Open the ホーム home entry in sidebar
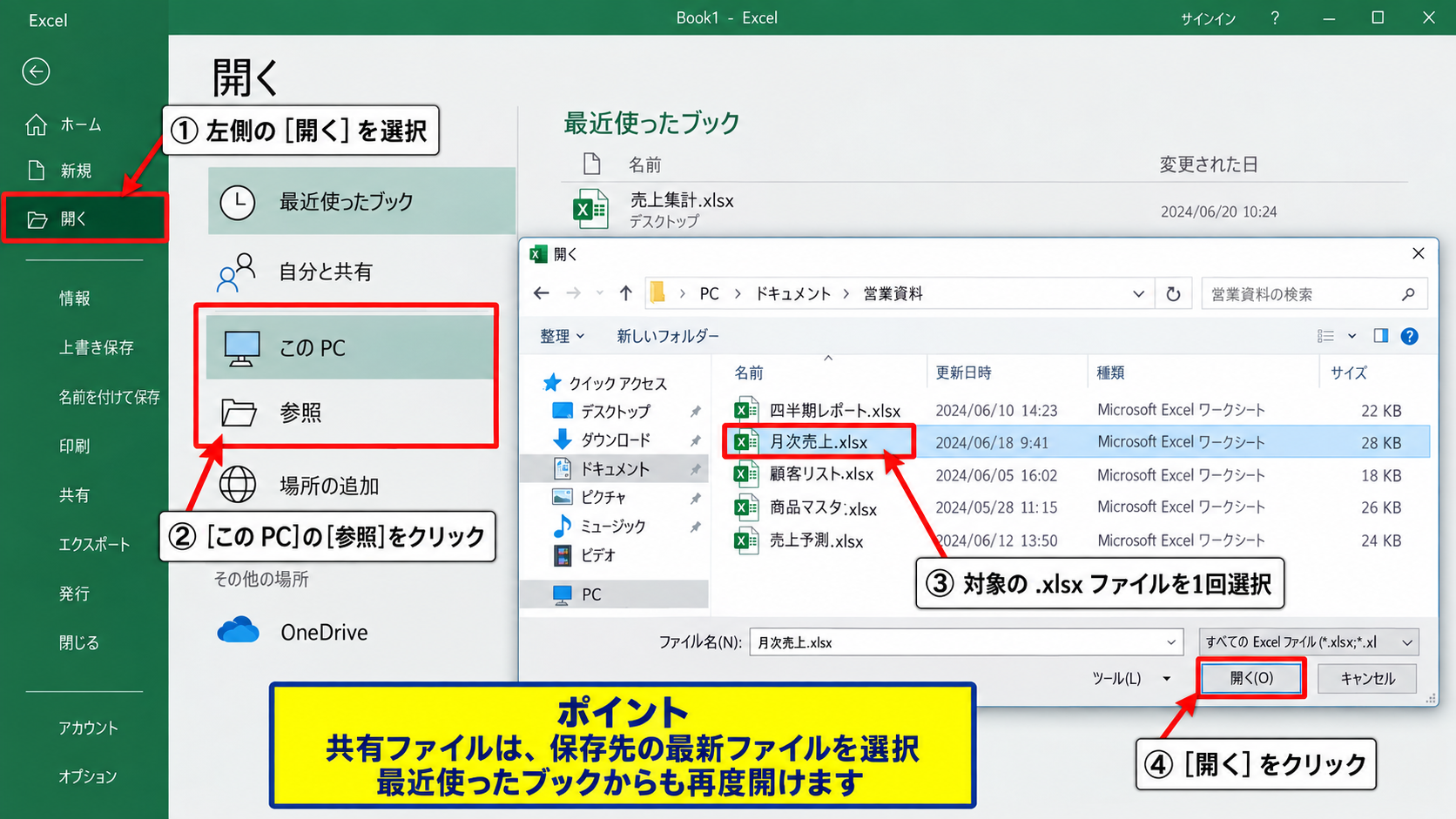The width and height of the screenshot is (1456, 819). (64, 124)
